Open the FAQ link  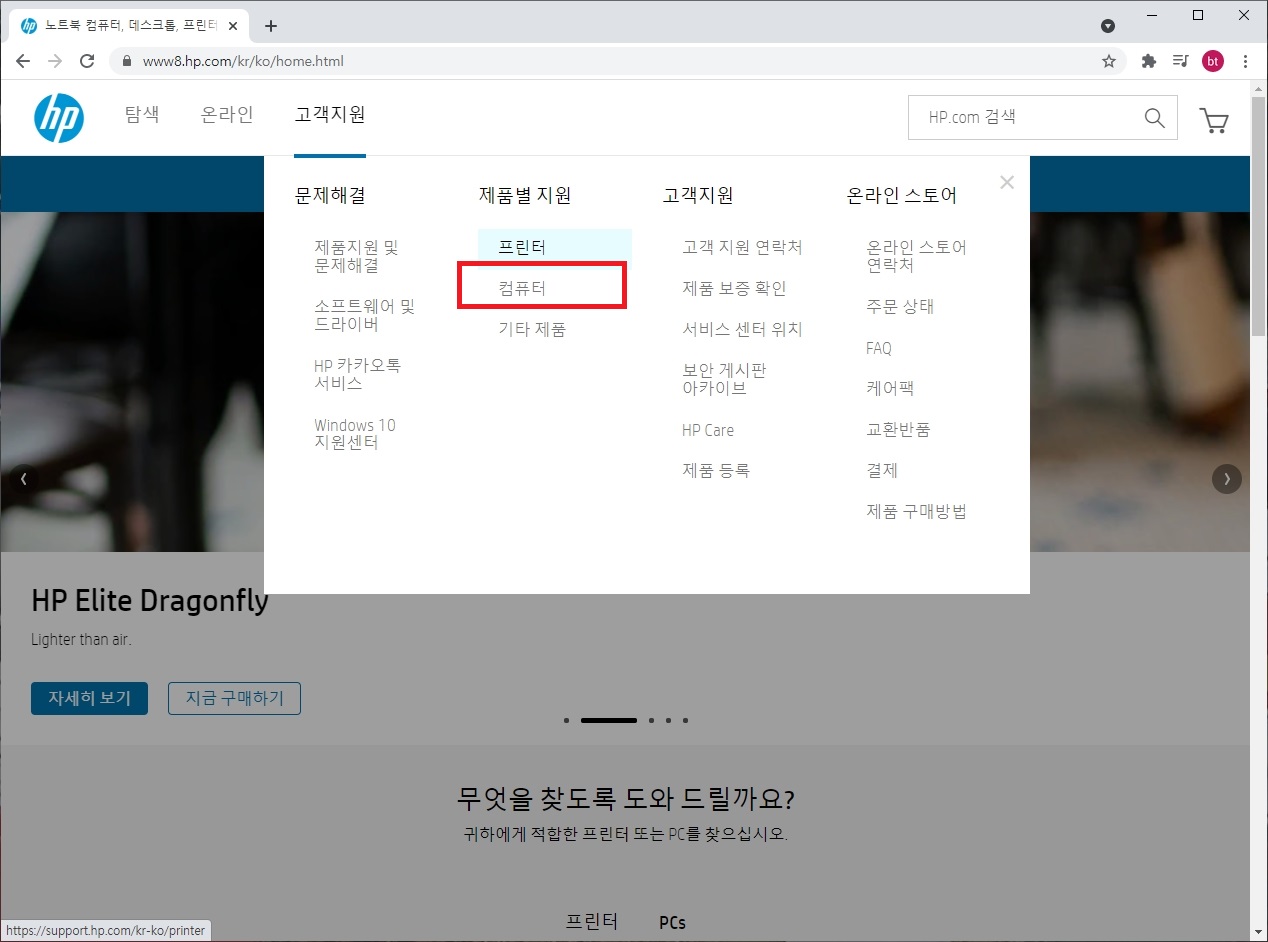tap(879, 348)
